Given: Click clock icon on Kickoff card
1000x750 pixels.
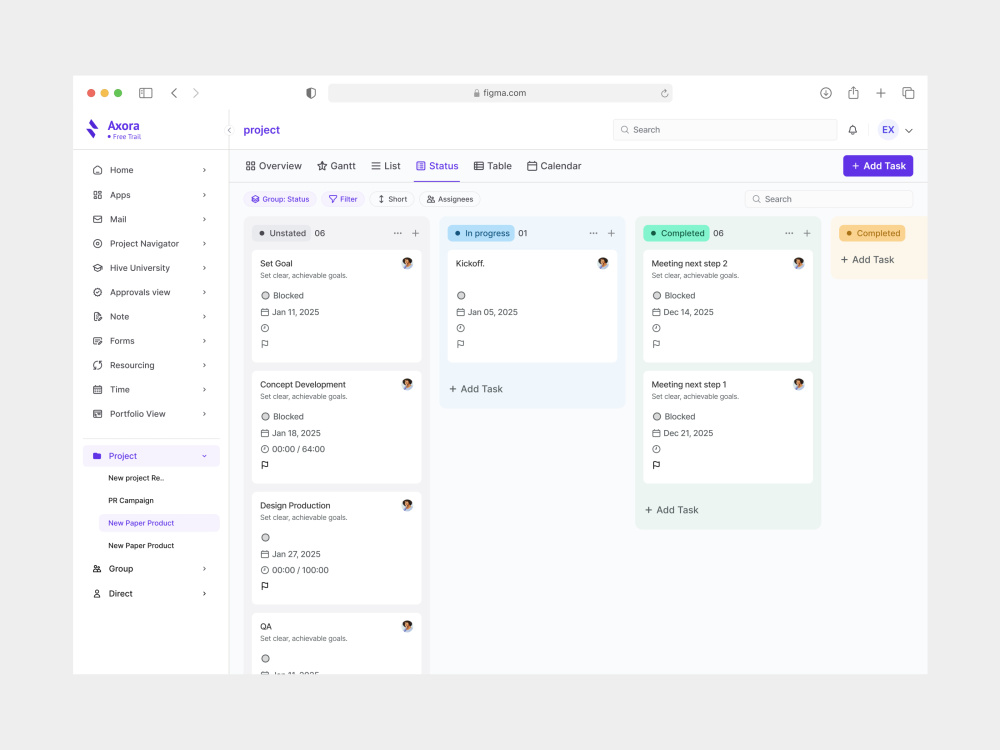Looking at the screenshot, I should point(461,328).
